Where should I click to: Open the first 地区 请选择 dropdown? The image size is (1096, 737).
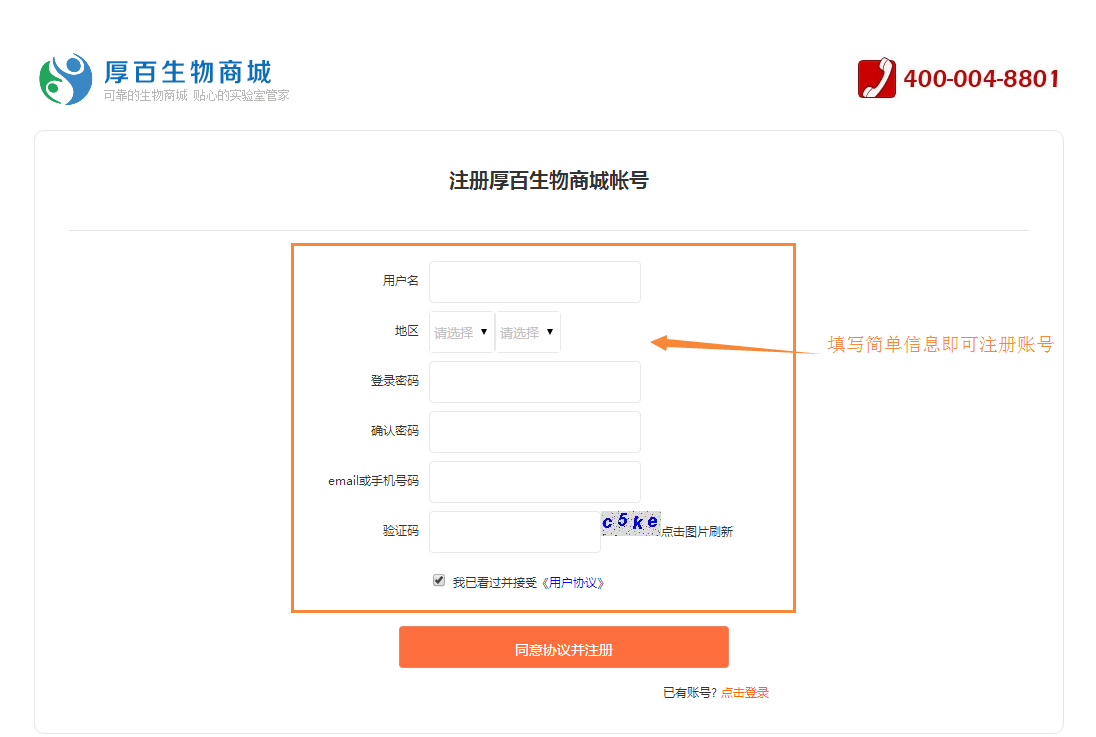click(x=462, y=332)
